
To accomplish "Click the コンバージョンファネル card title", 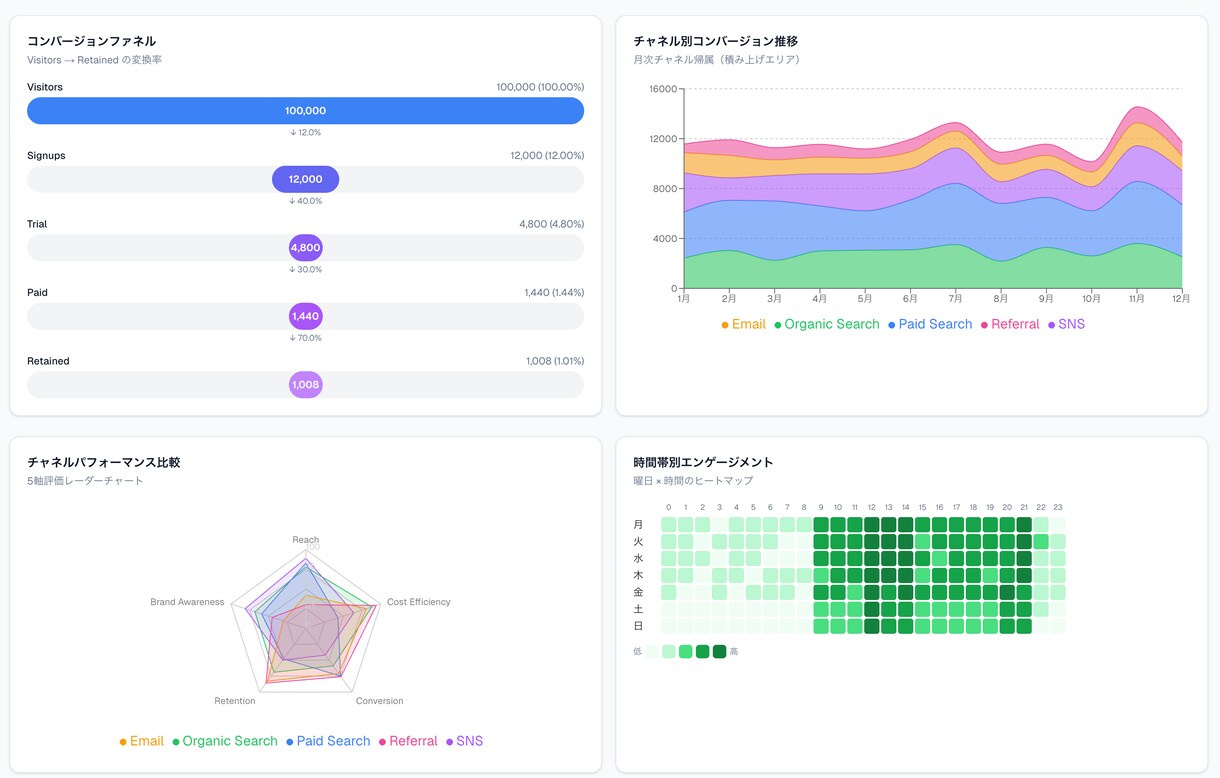I will coord(91,41).
